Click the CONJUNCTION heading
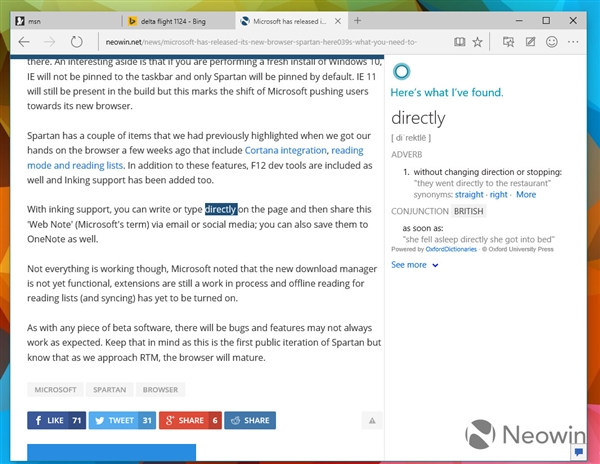Screen dimensions: 600x464 tap(420, 211)
